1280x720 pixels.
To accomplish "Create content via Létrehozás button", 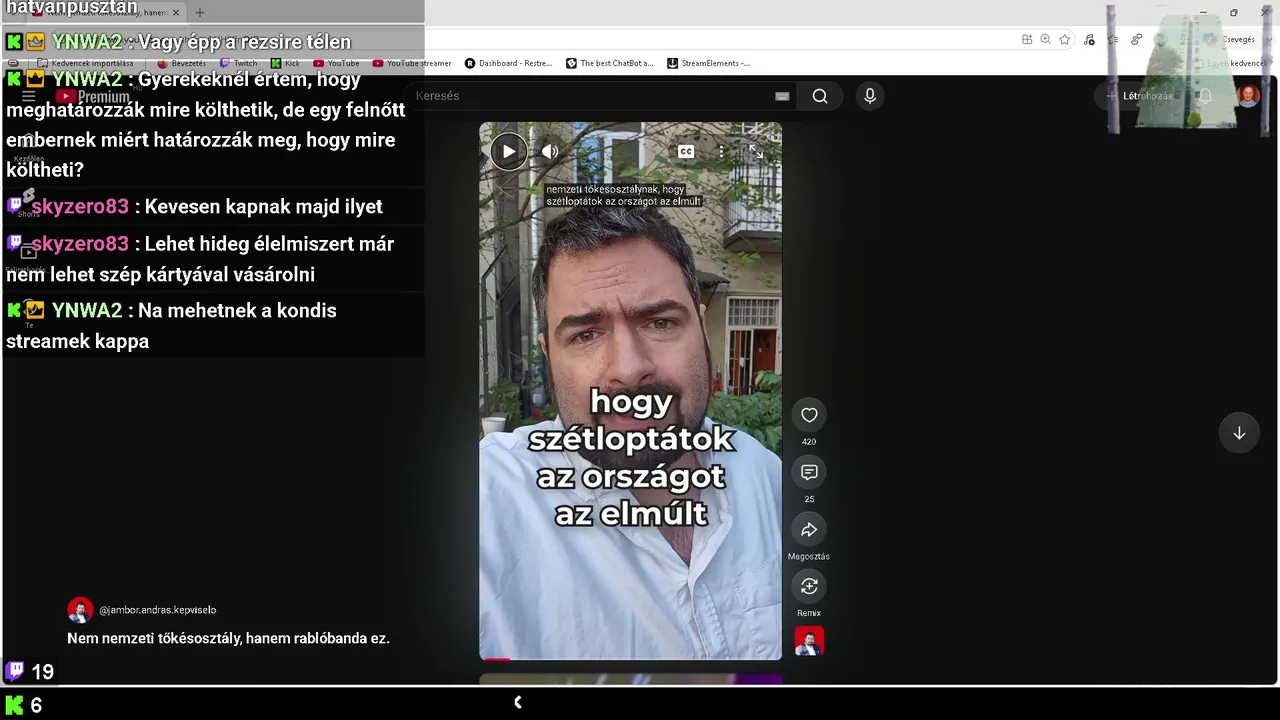I will 1139,96.
